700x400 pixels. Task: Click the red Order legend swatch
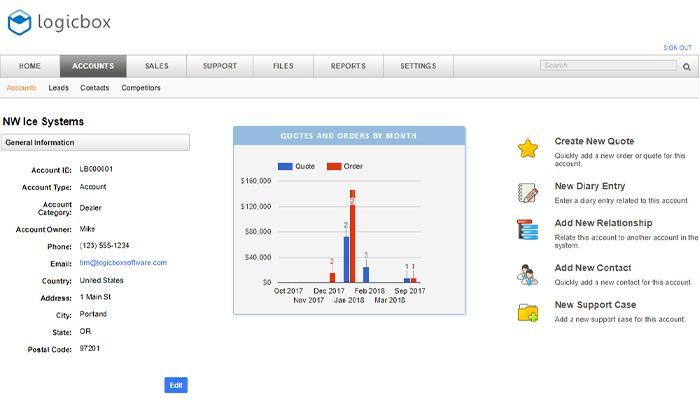(x=334, y=167)
